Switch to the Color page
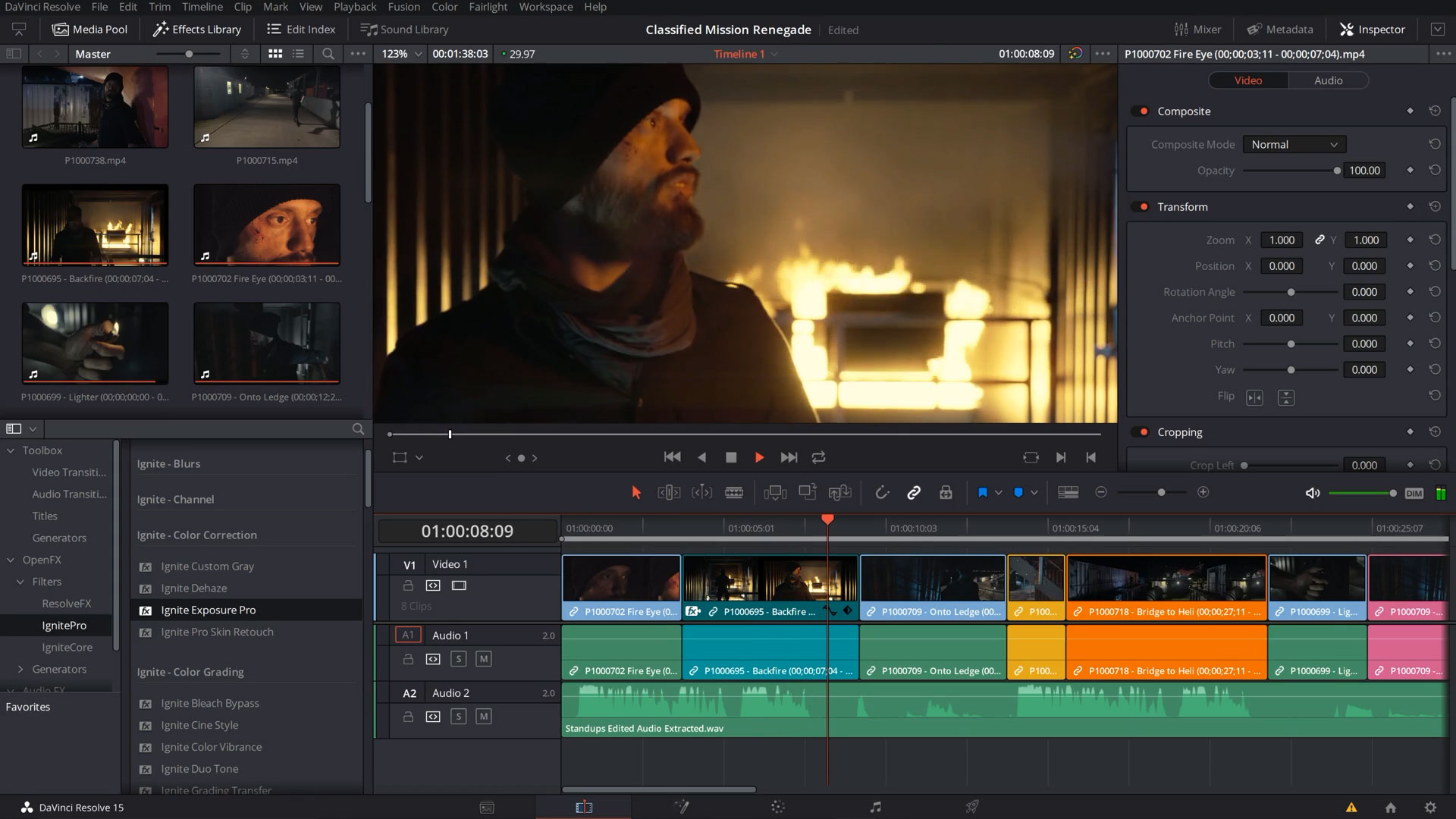1456x819 pixels. pyautogui.click(x=780, y=806)
